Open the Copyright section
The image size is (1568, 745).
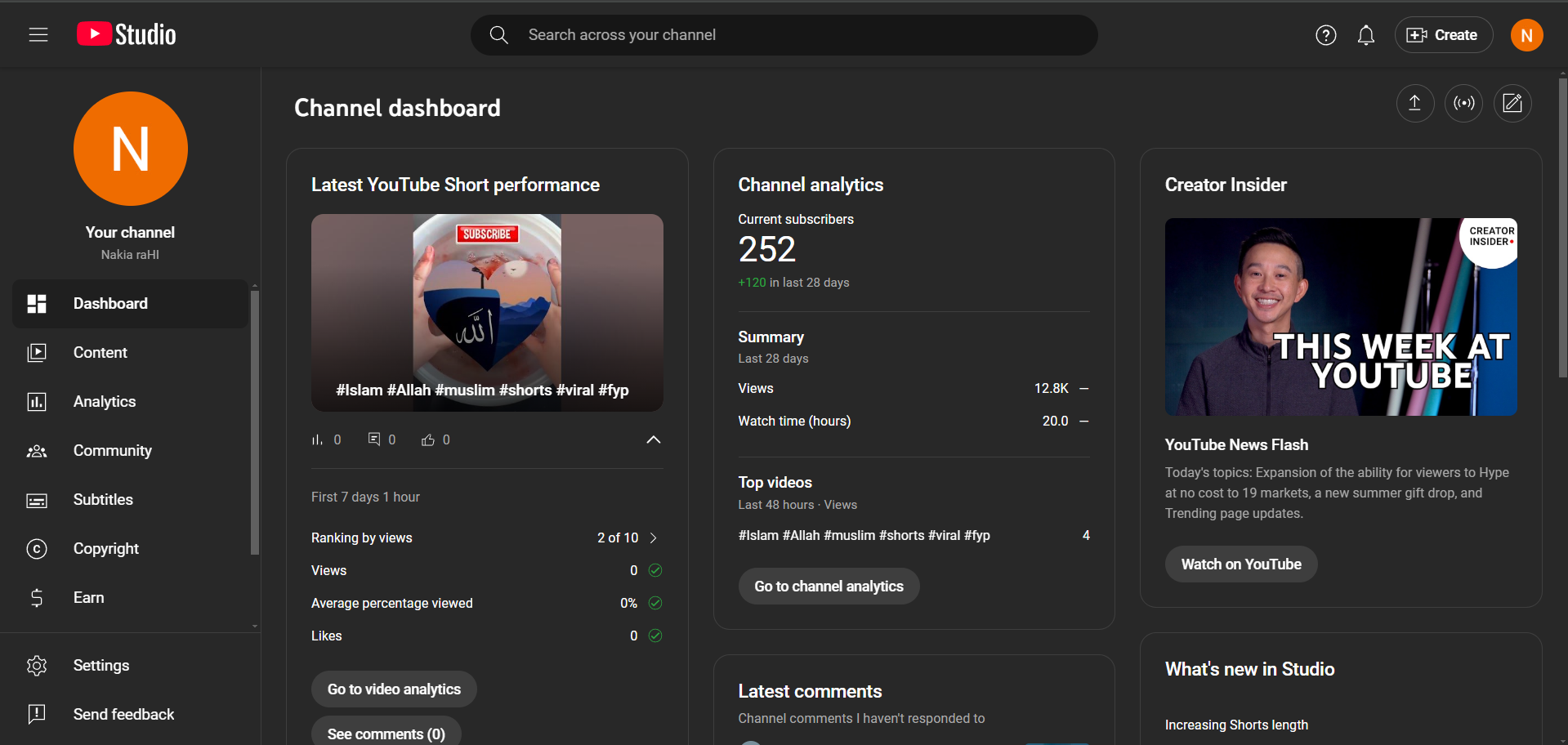pyautogui.click(x=130, y=549)
